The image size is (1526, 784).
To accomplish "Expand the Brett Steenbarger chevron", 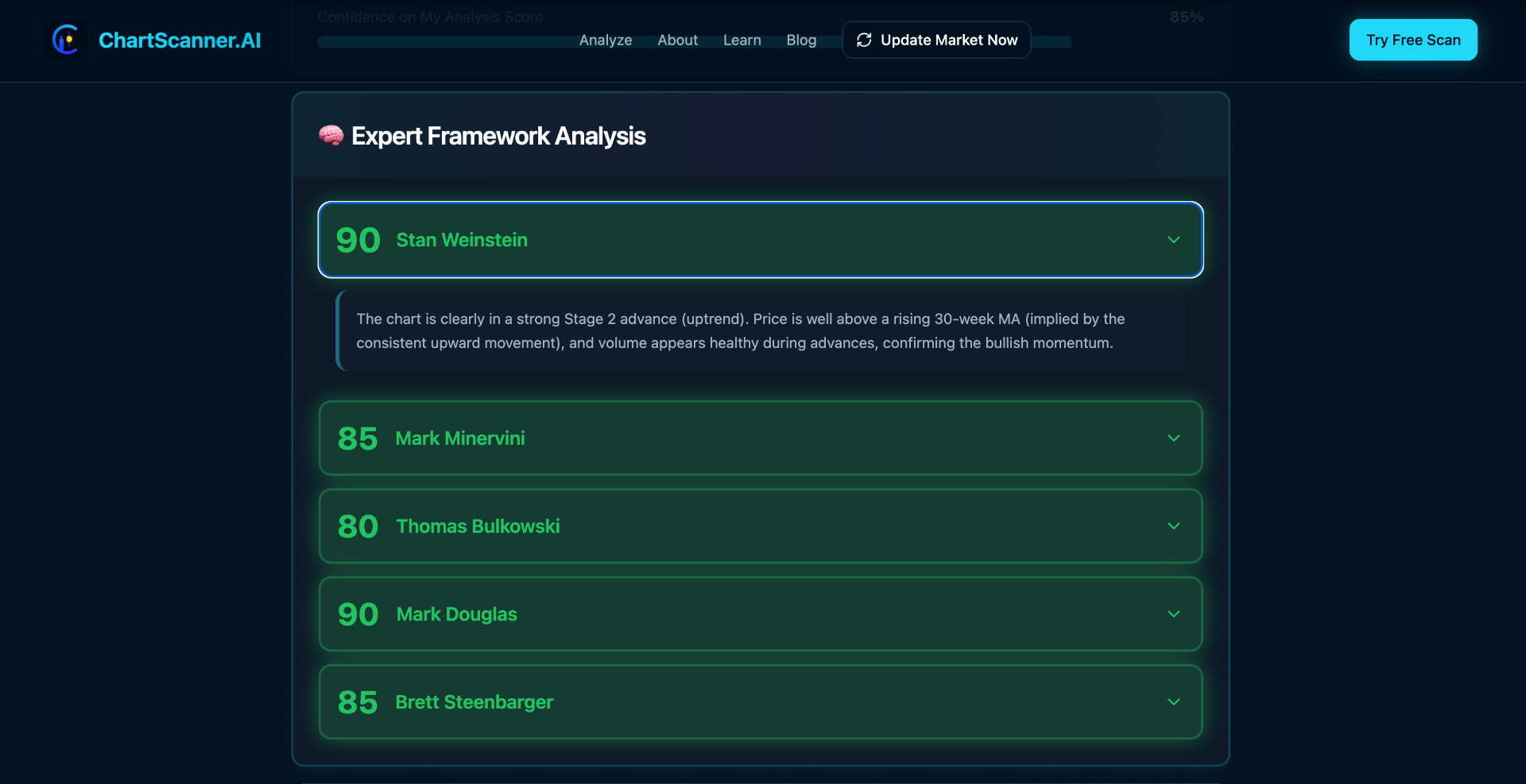I will pos(1173,702).
